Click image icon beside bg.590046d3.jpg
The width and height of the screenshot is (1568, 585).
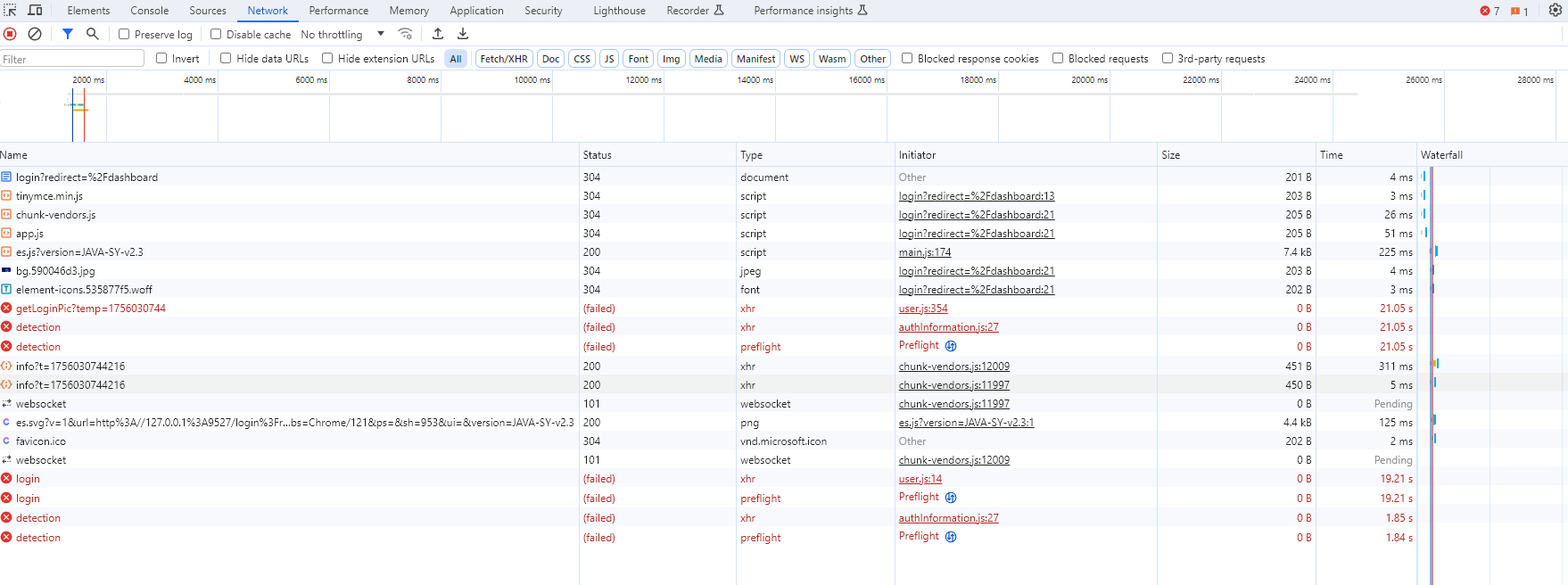[6, 270]
